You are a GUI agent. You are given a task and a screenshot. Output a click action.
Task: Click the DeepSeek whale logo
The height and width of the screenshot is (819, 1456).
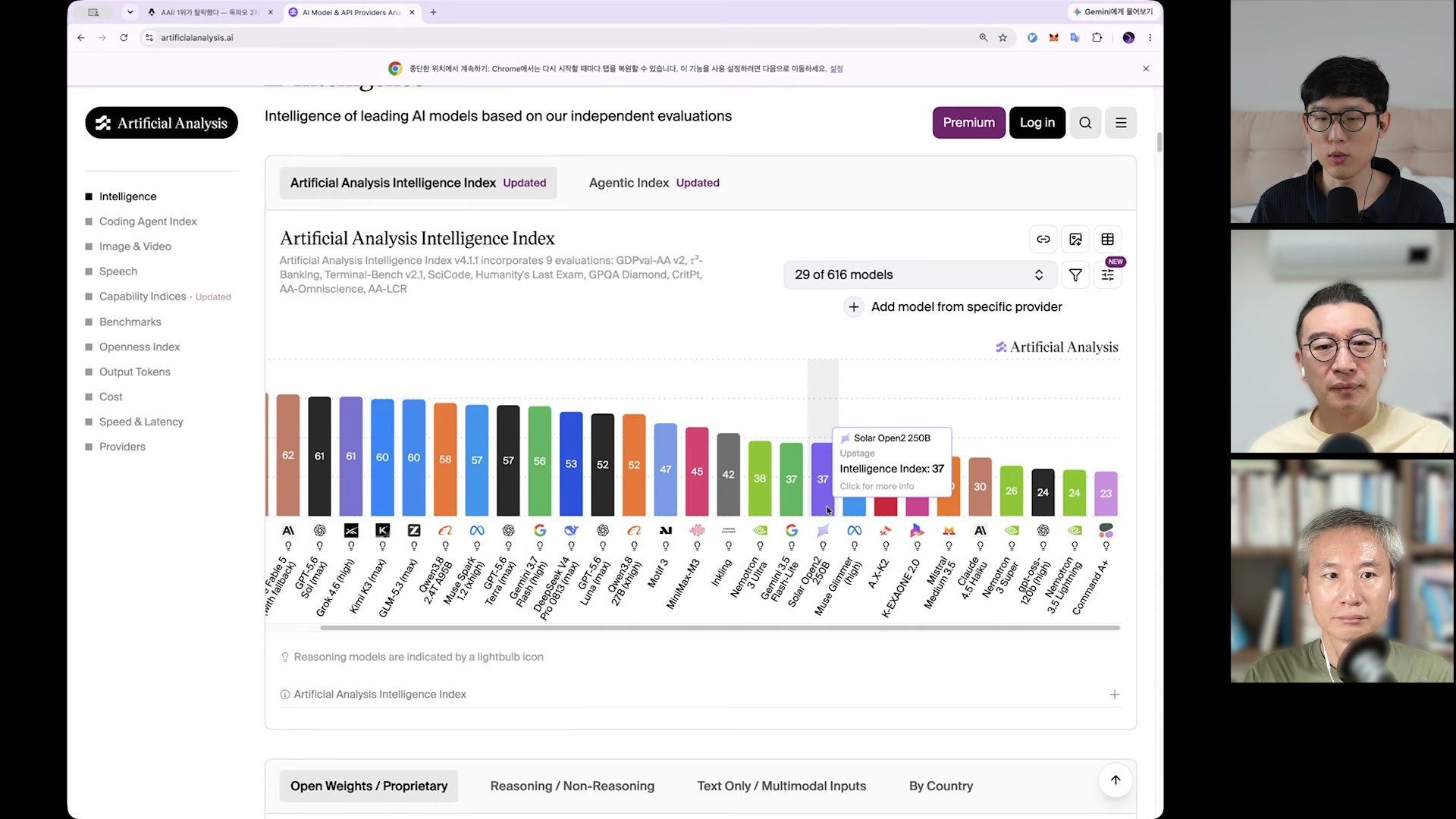(x=571, y=531)
